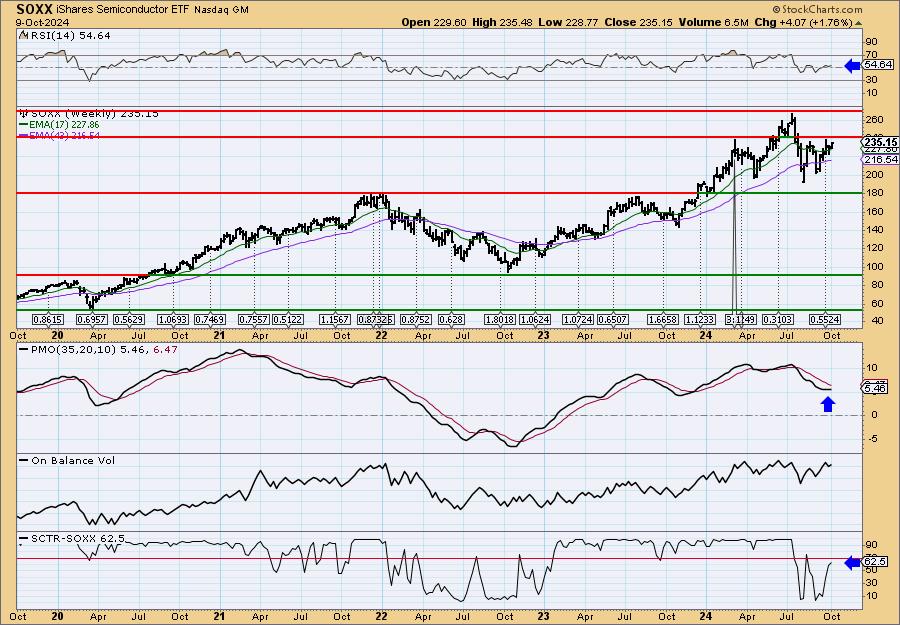Click the 1.0624 cycle value box

click(x=536, y=319)
